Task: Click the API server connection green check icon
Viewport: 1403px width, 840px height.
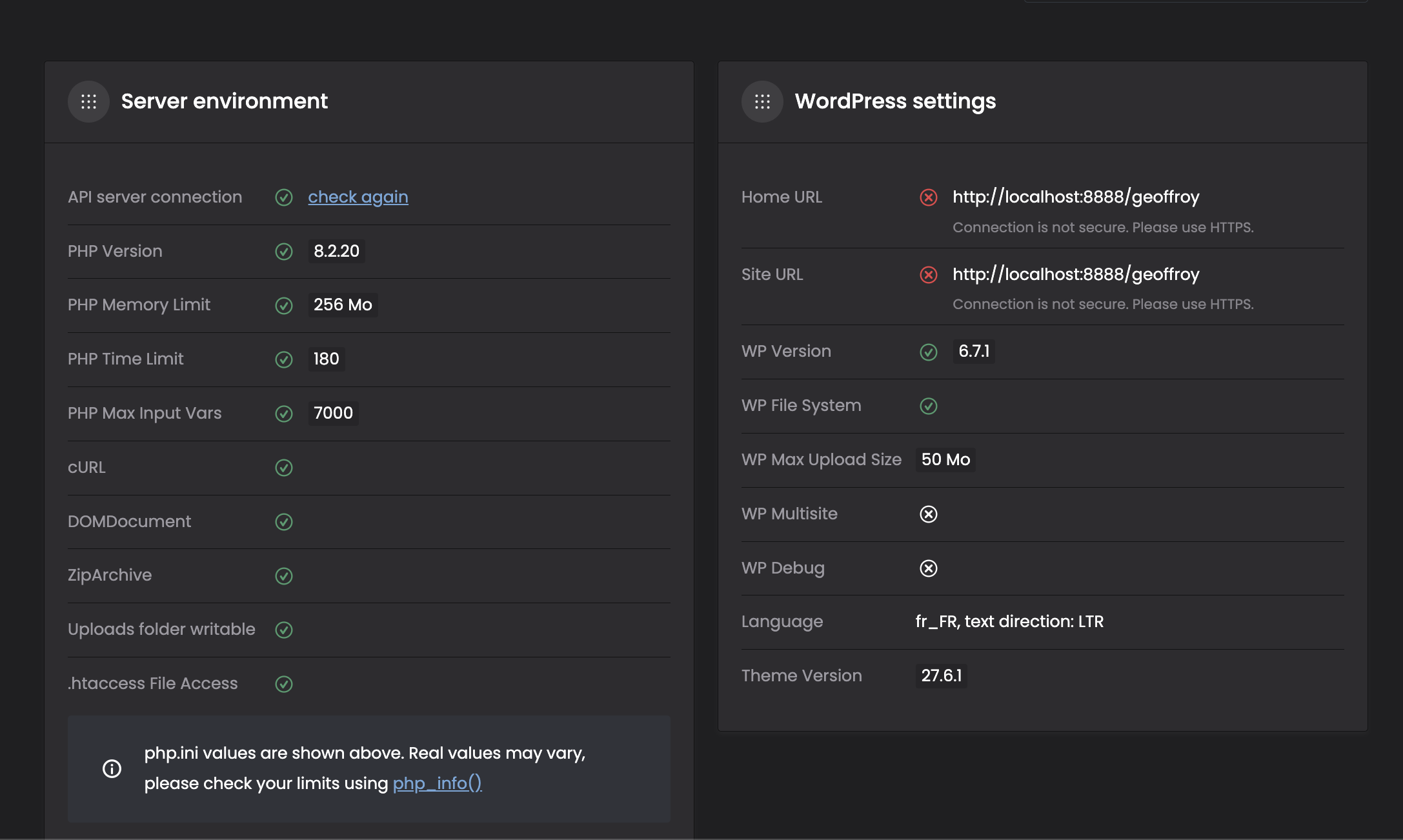Action: click(x=284, y=197)
